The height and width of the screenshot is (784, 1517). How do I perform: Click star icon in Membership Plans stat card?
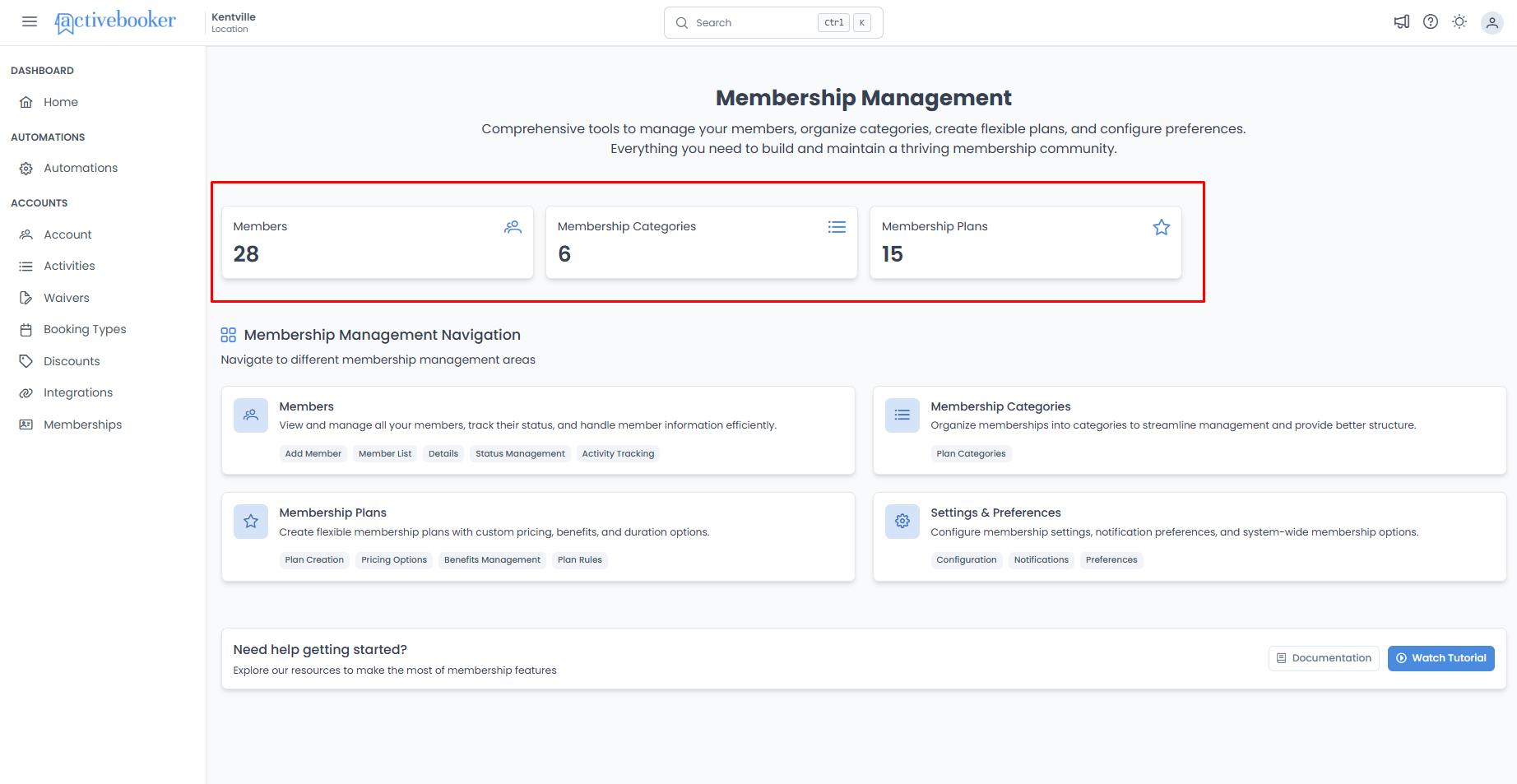click(1162, 227)
